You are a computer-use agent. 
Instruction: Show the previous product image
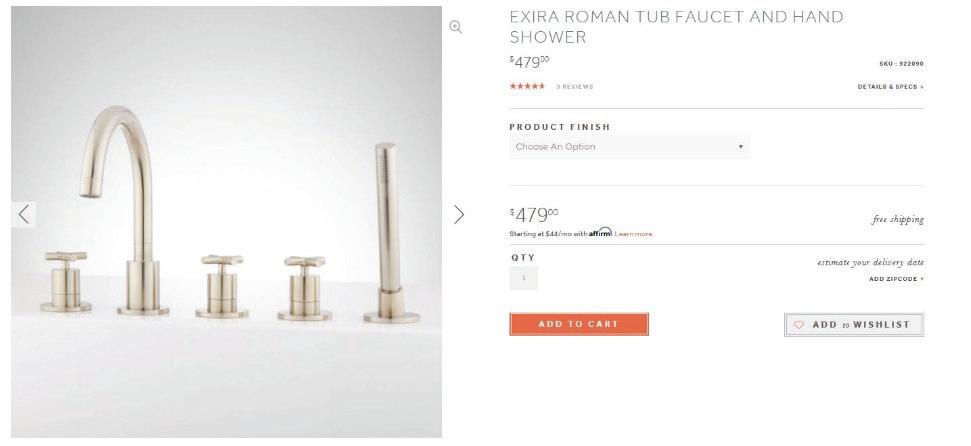[x=24, y=214]
